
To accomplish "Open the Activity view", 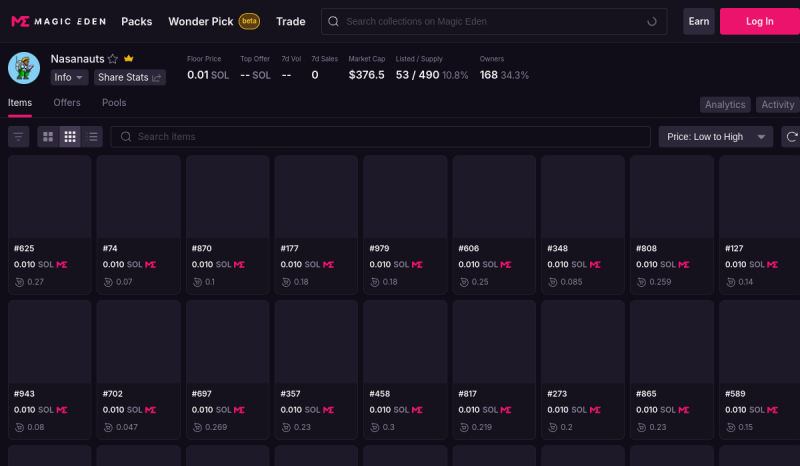I will click(x=778, y=105).
